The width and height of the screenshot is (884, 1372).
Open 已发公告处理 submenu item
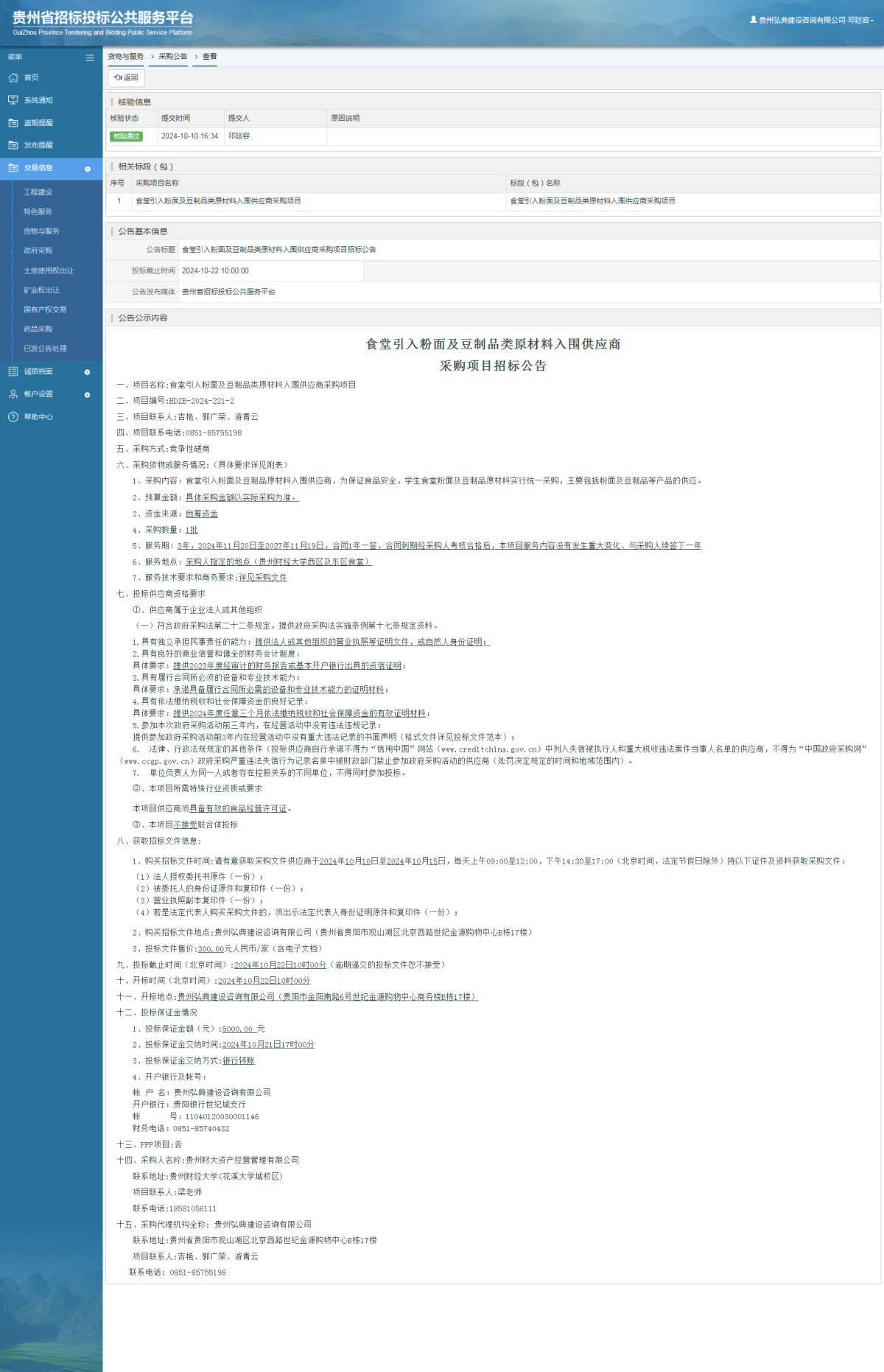click(x=45, y=349)
